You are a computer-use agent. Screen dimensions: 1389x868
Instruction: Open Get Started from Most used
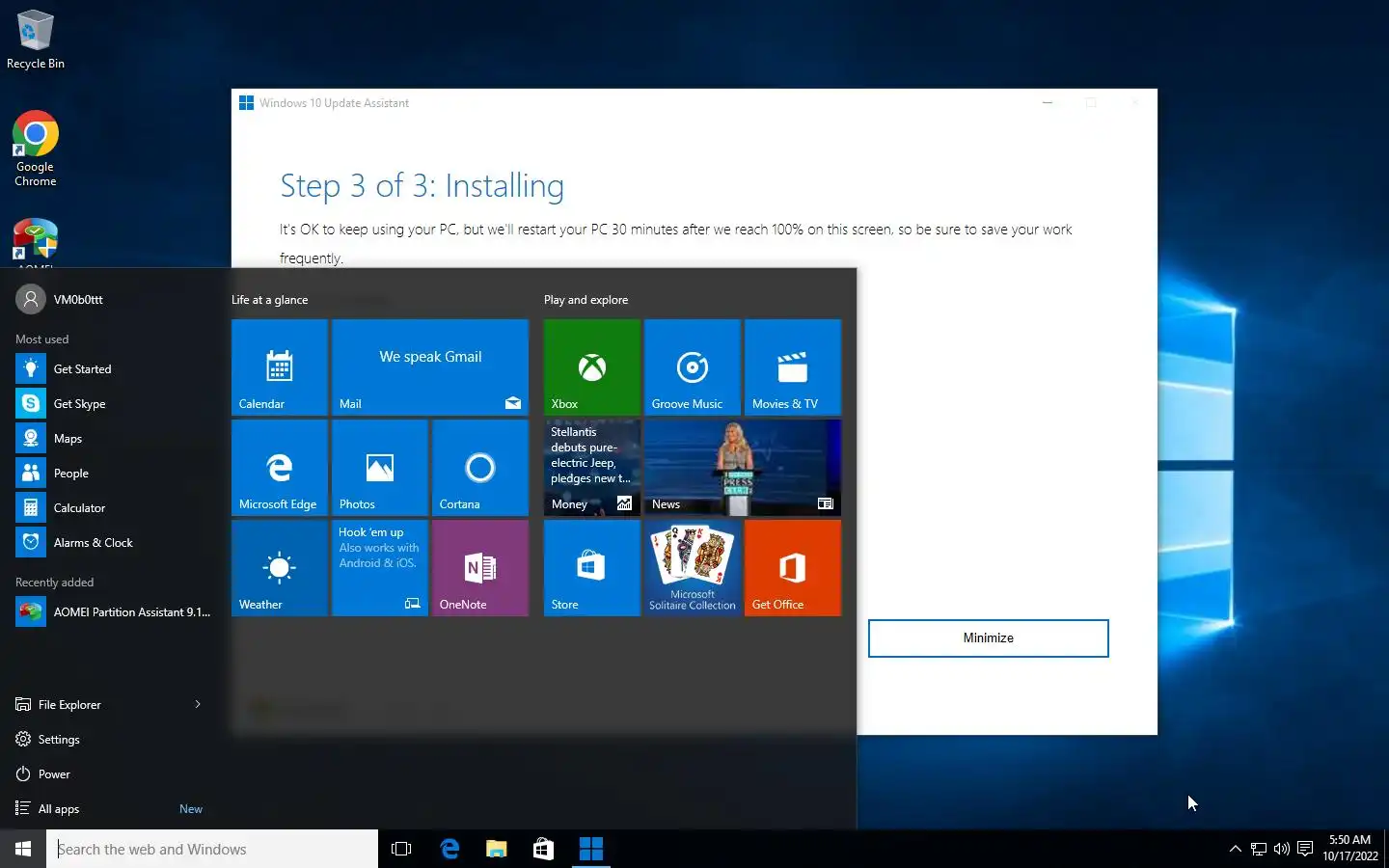point(114,369)
